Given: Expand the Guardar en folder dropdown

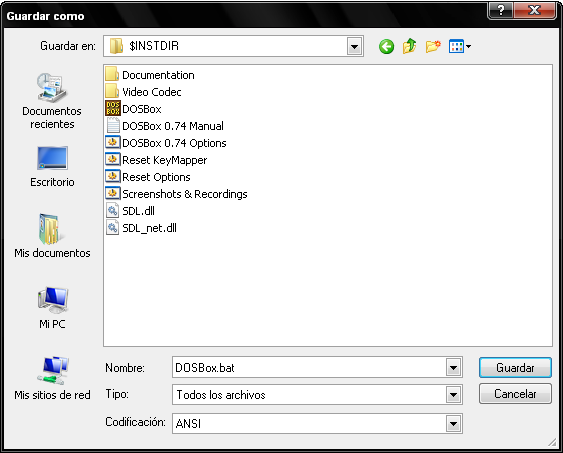Looking at the screenshot, I should click(x=354, y=46).
